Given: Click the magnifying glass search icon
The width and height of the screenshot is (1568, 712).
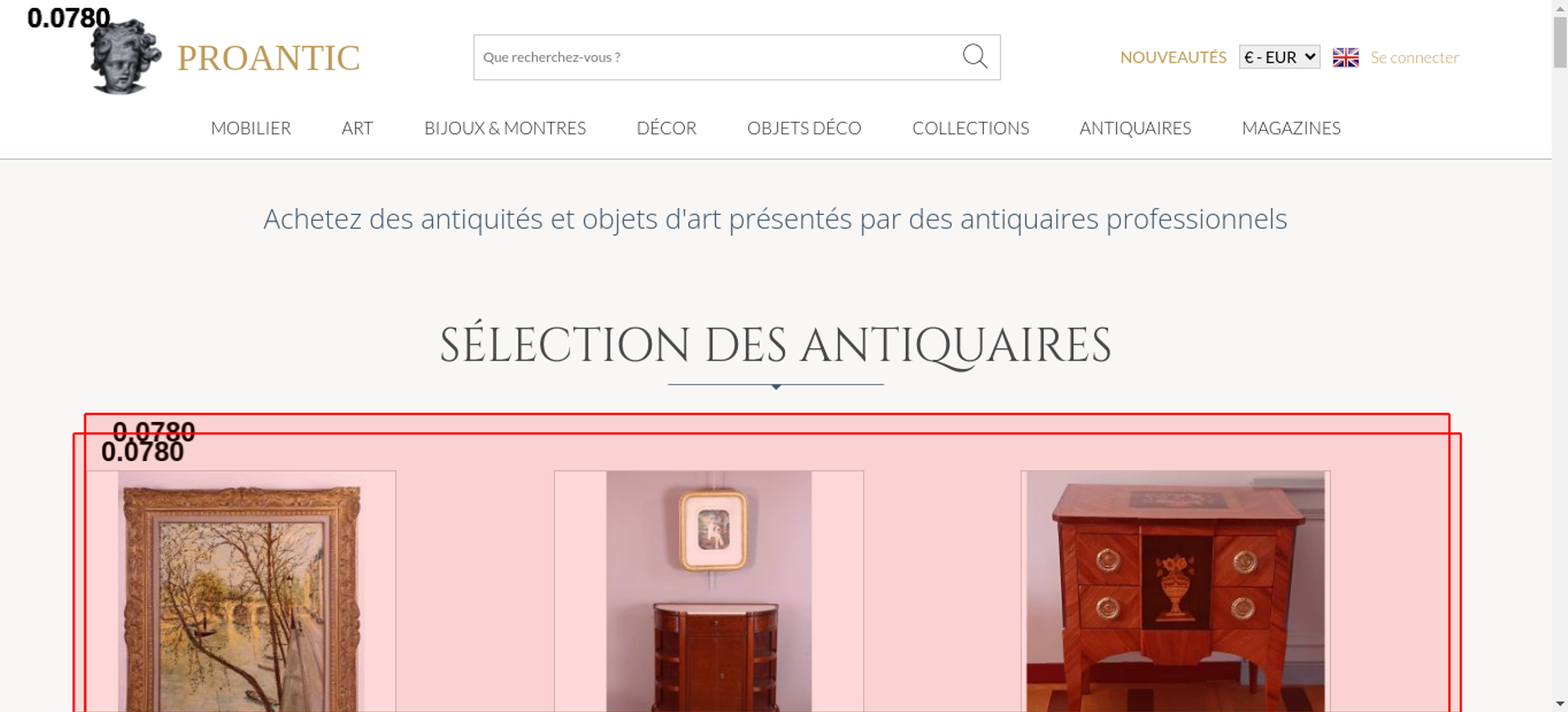Looking at the screenshot, I should 975,56.
